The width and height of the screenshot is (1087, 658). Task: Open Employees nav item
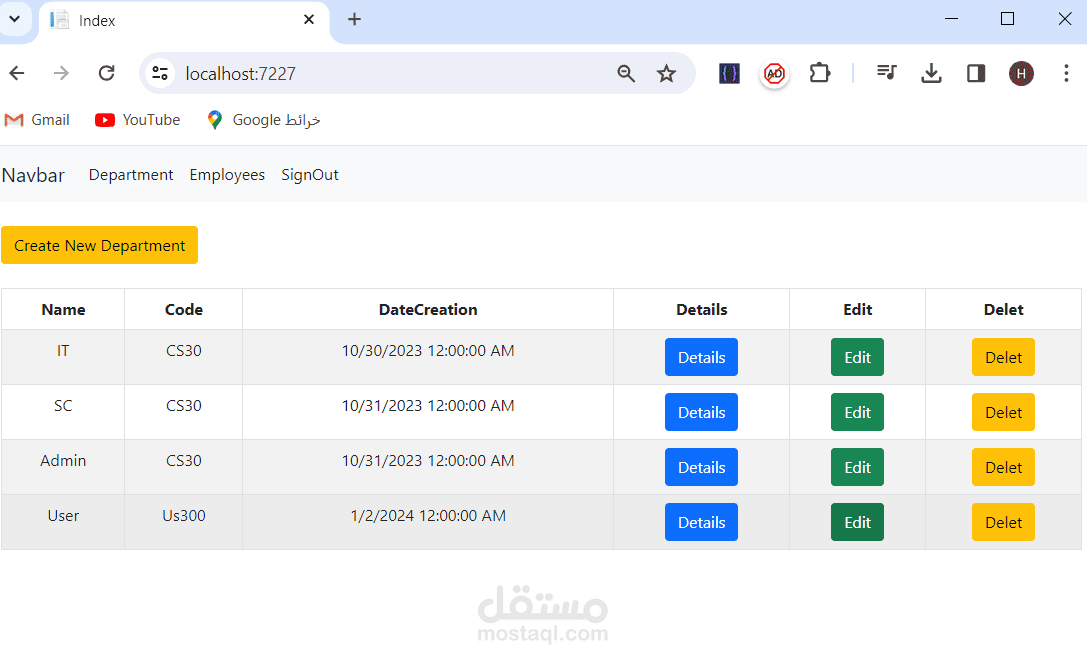(x=227, y=175)
